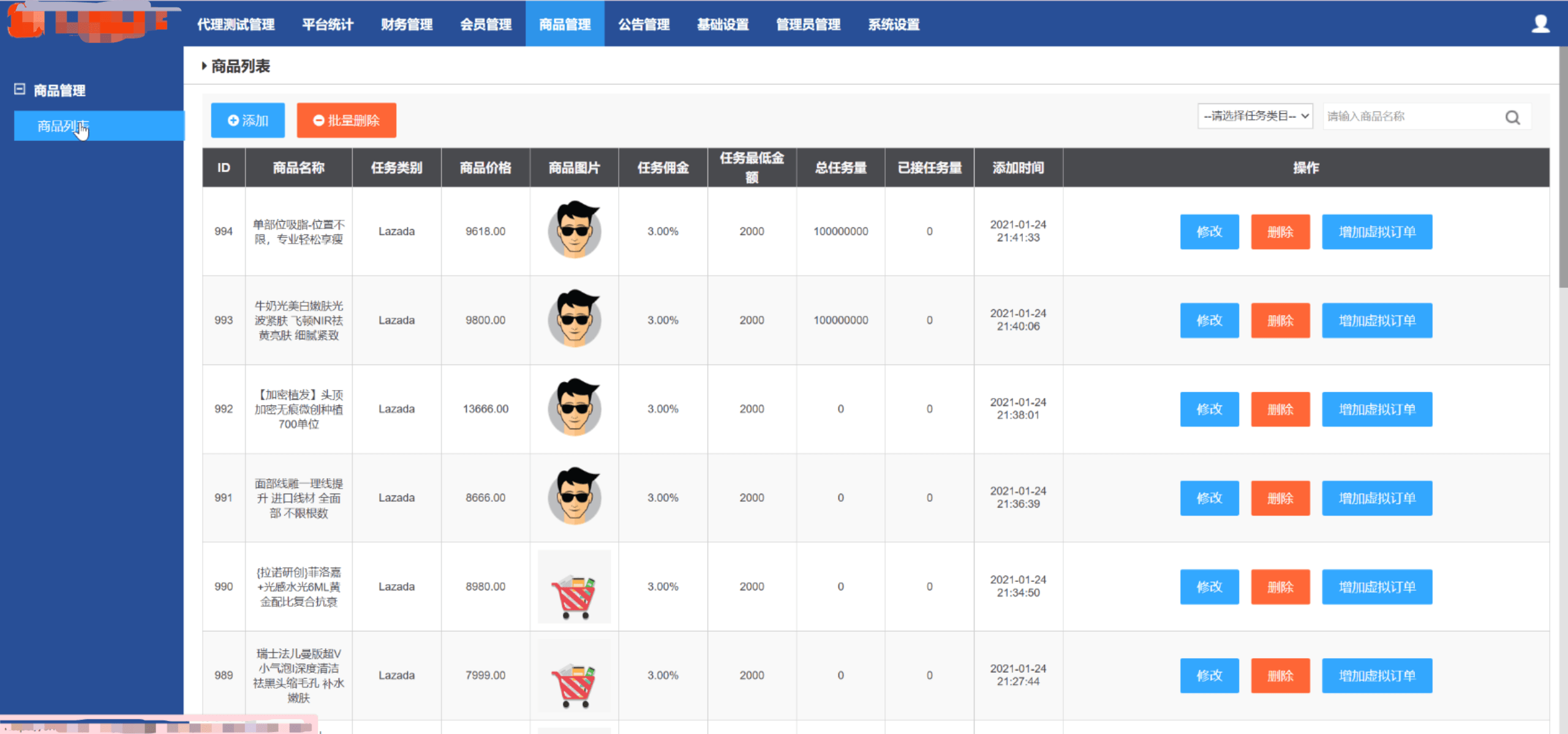The height and width of the screenshot is (734, 1568).
Task: Click the 批量删除 button
Action: pos(346,121)
